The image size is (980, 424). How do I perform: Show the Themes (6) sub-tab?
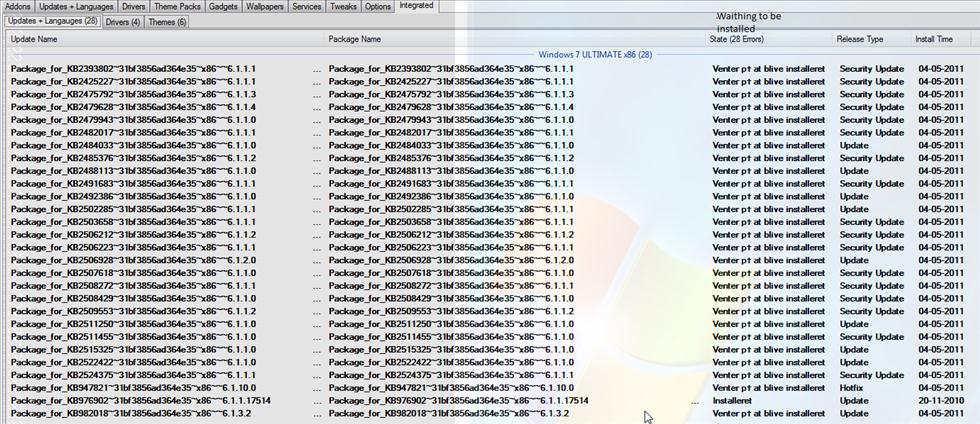[167, 21]
